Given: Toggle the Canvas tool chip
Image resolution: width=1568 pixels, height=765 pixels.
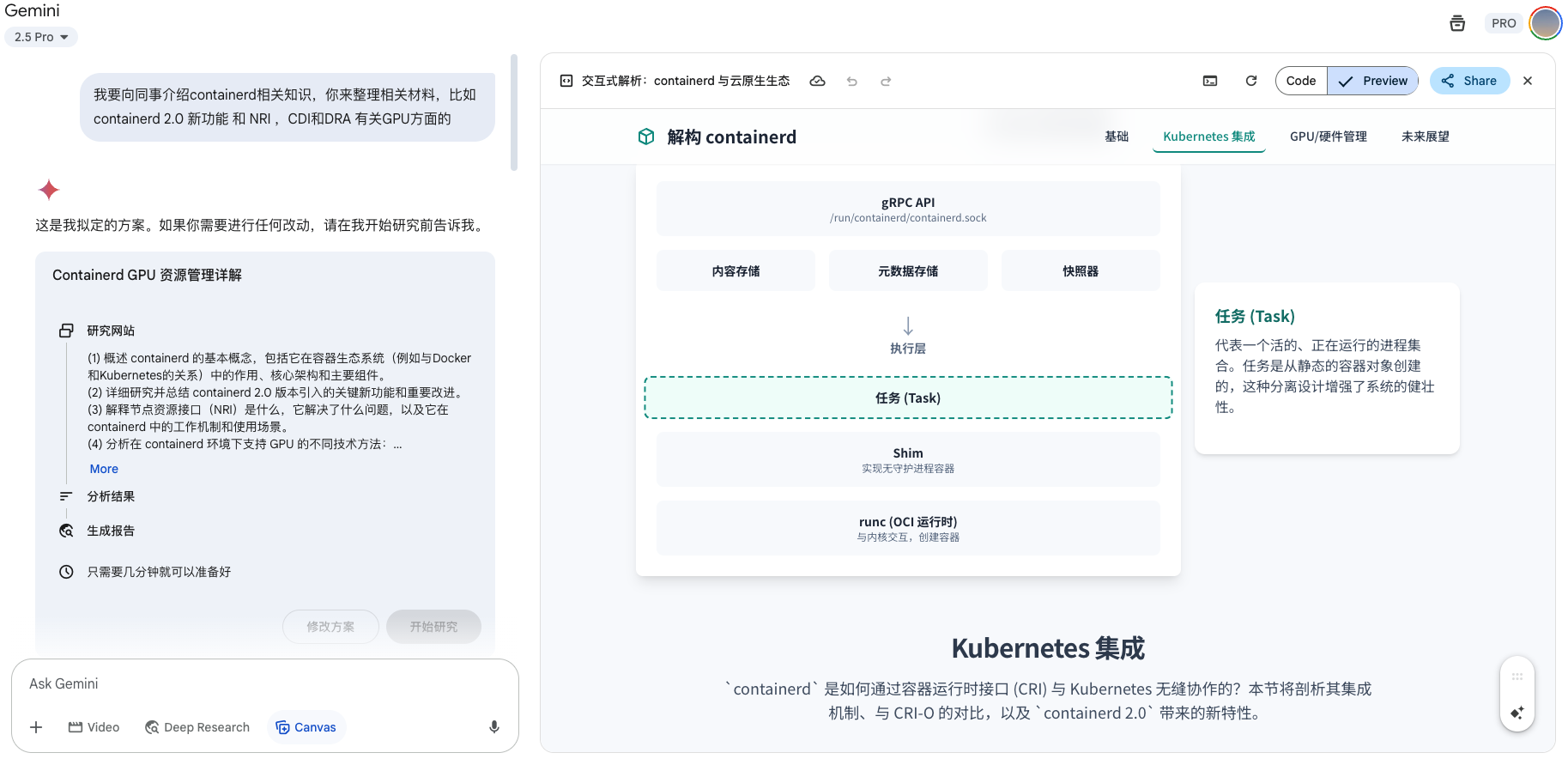Looking at the screenshot, I should tap(306, 727).
